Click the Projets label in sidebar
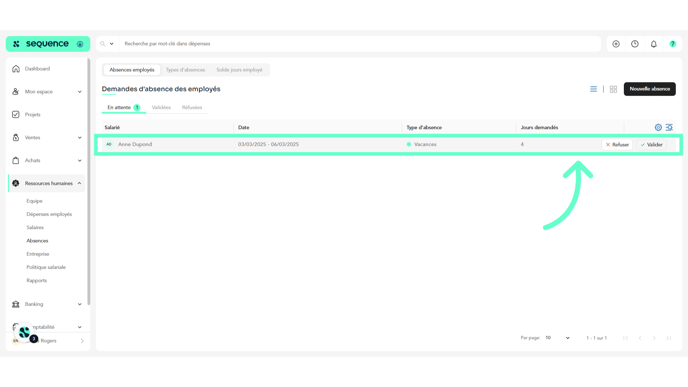The image size is (688, 387). [x=32, y=115]
